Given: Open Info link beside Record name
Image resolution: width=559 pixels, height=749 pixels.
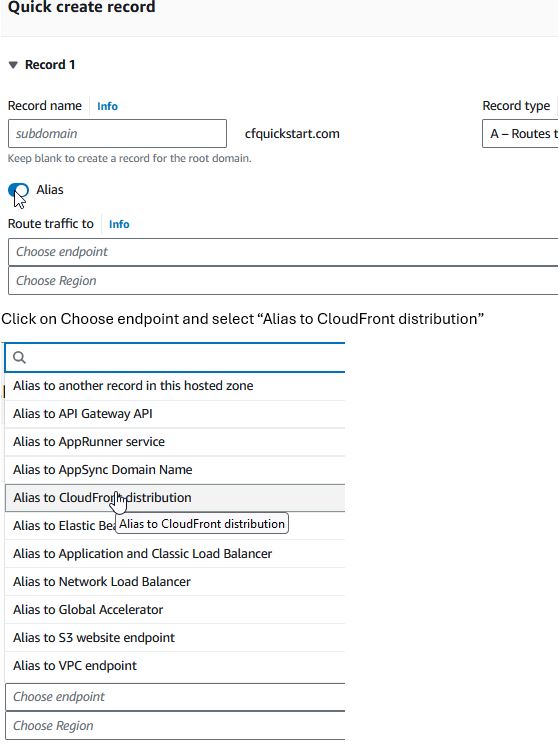Looking at the screenshot, I should pos(108,106).
